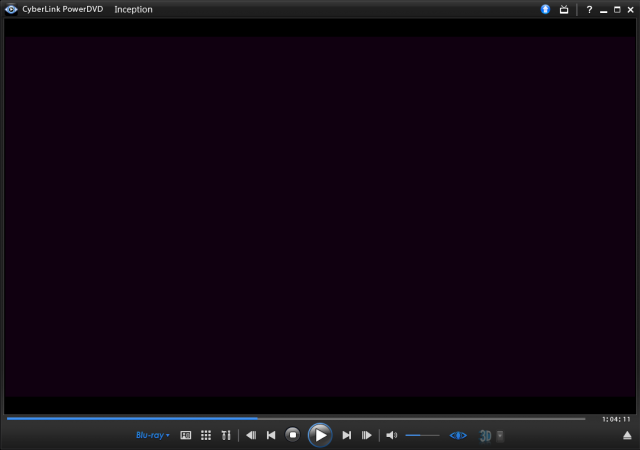Open the player settings icon next to the chapter grid
The width and height of the screenshot is (640, 450).
coord(226,435)
